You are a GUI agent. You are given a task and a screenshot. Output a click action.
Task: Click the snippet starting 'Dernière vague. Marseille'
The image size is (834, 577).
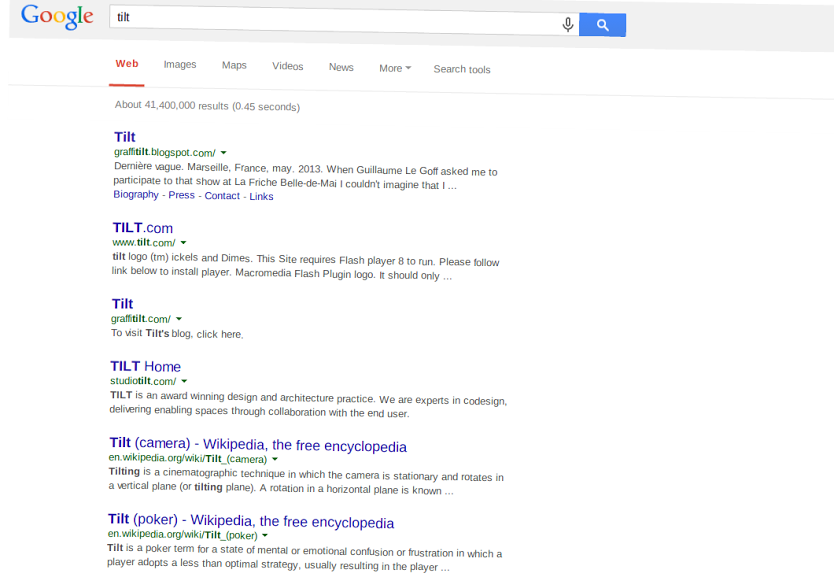pyautogui.click(x=305, y=176)
